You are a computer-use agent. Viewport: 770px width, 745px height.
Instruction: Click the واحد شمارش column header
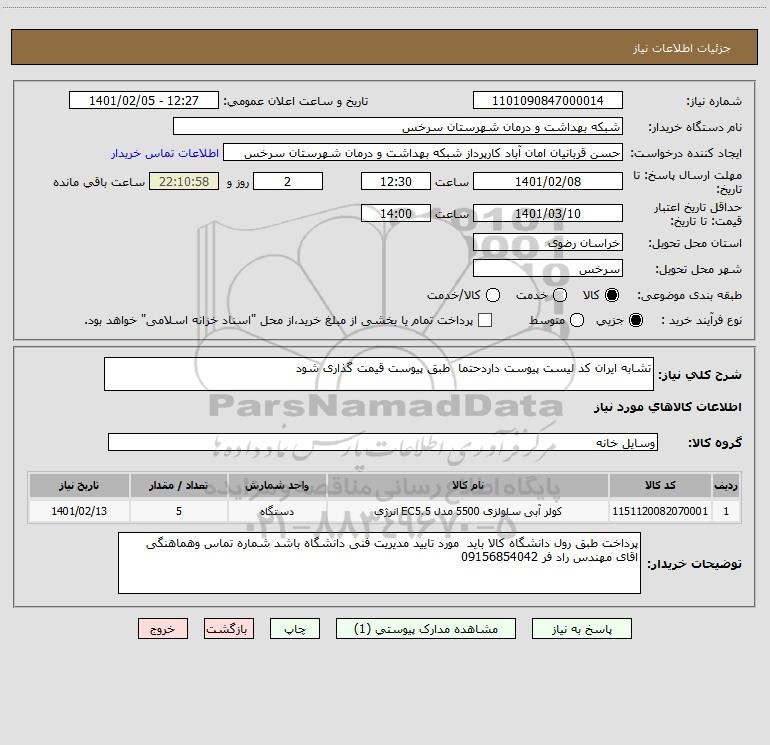click(x=277, y=485)
